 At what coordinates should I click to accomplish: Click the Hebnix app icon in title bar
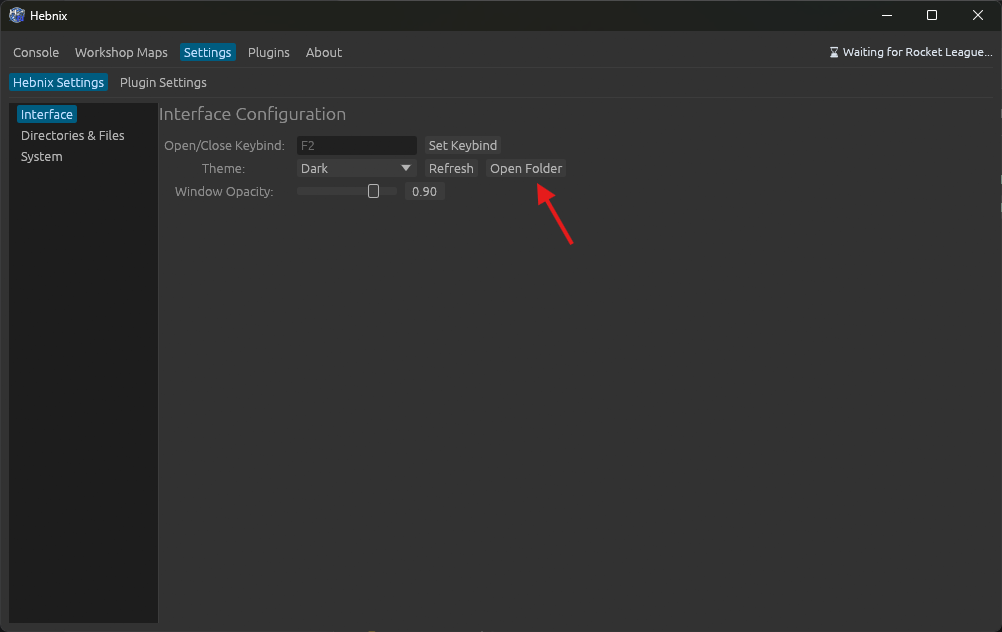pos(17,15)
